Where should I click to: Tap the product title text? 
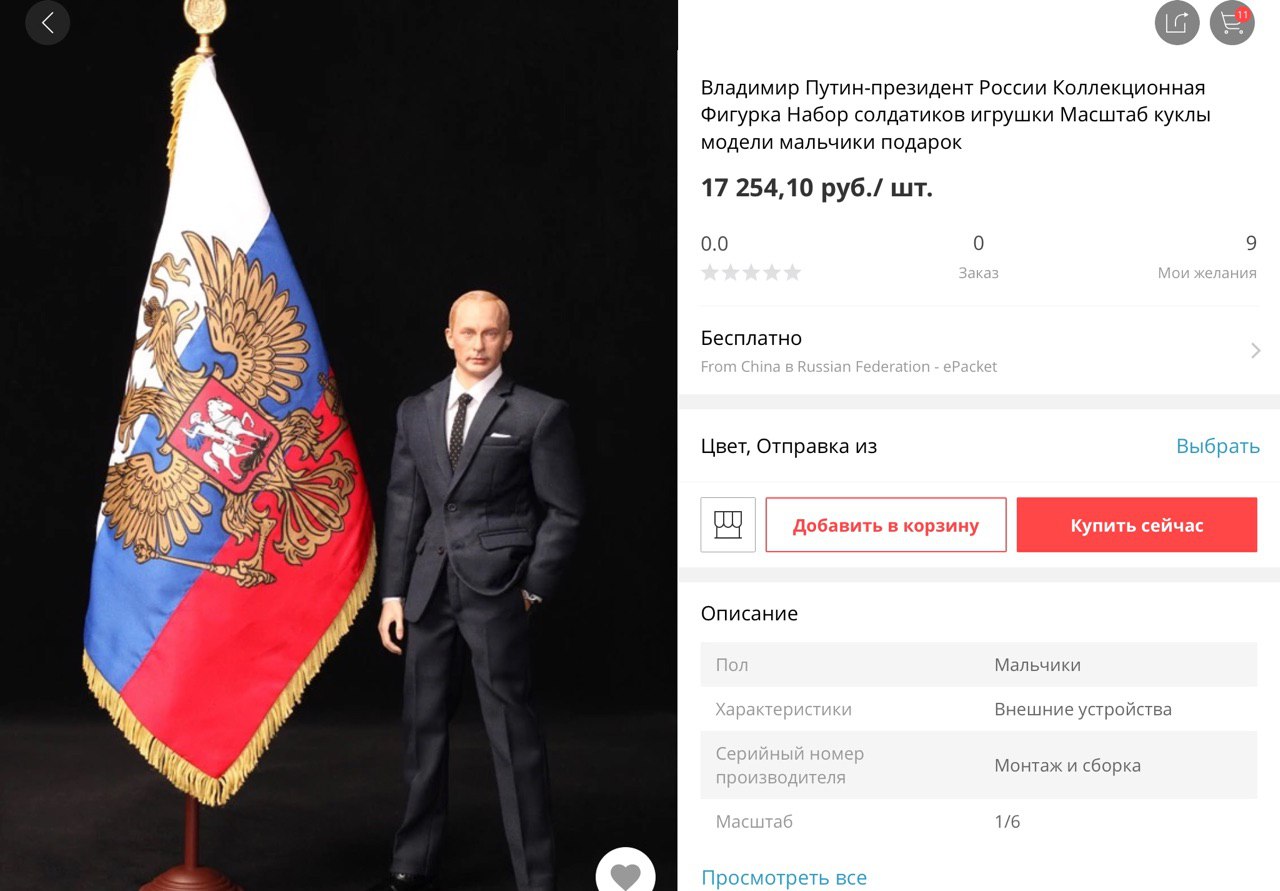click(955, 115)
